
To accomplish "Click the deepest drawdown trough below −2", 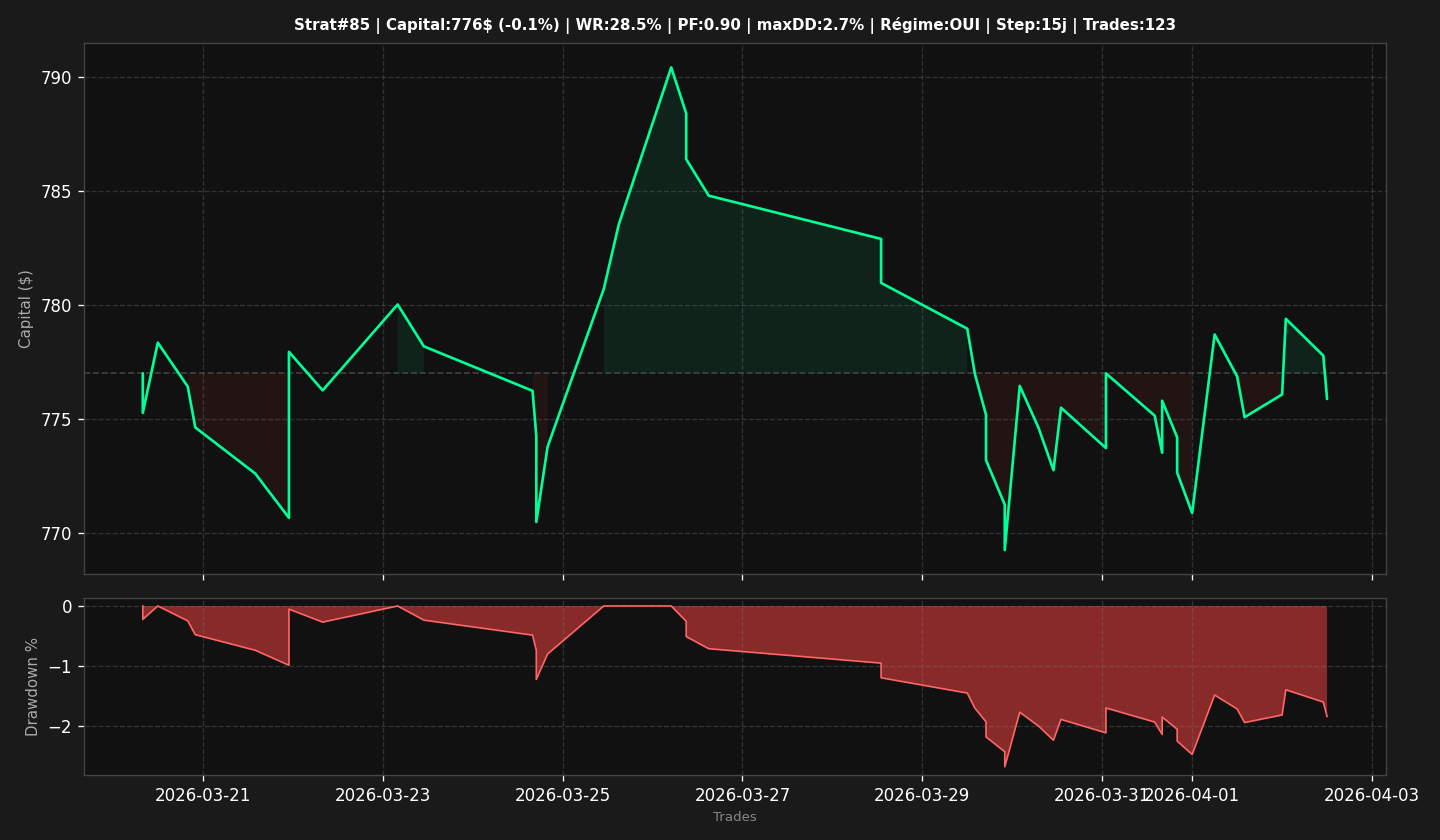I will click(x=1005, y=766).
